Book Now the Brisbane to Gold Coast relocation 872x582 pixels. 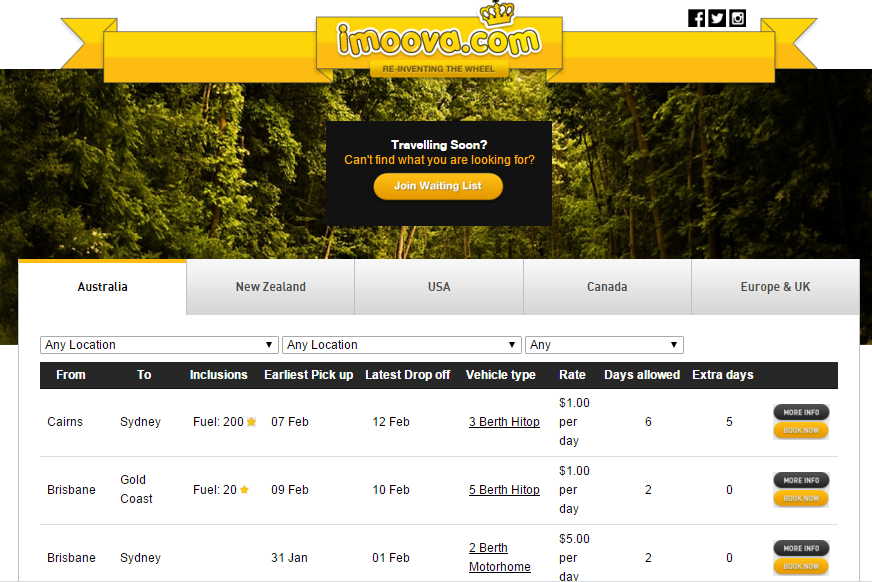click(801, 498)
